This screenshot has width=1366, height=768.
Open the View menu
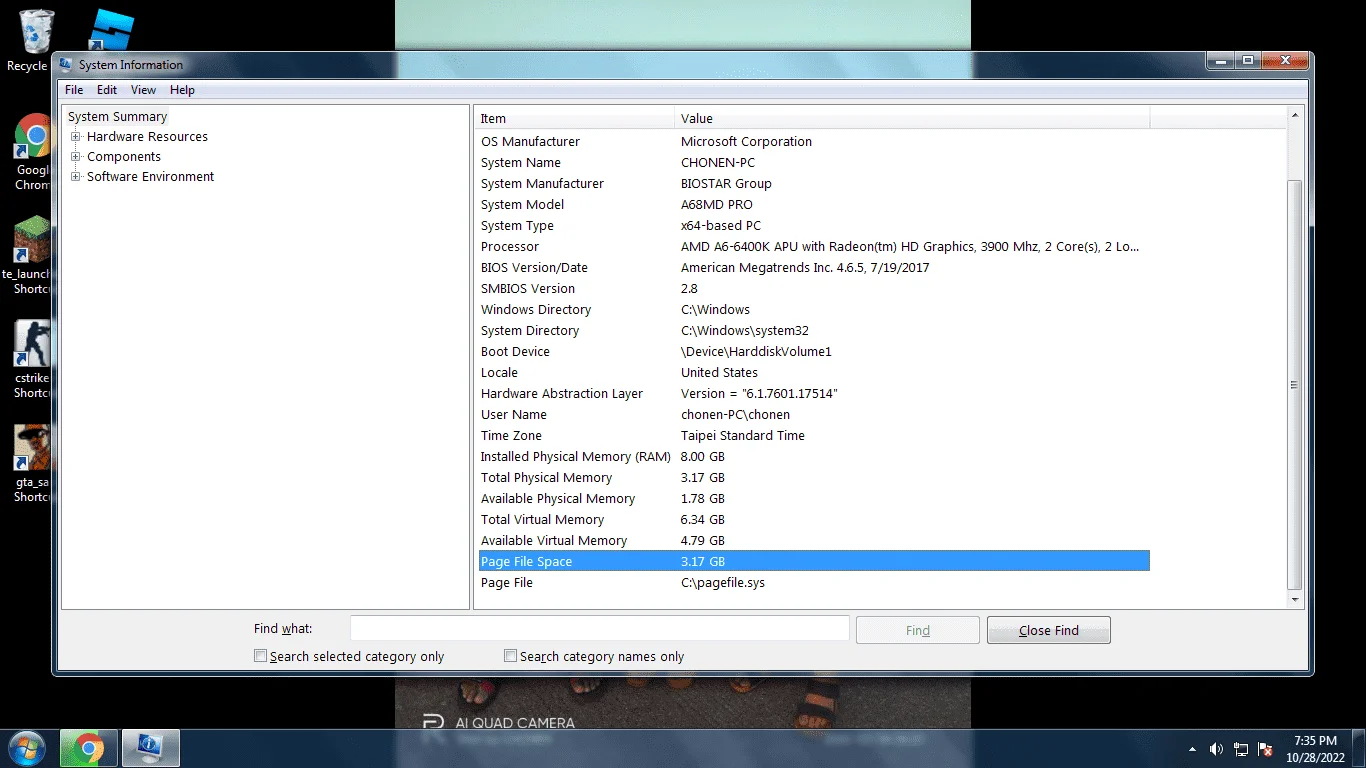tap(143, 90)
